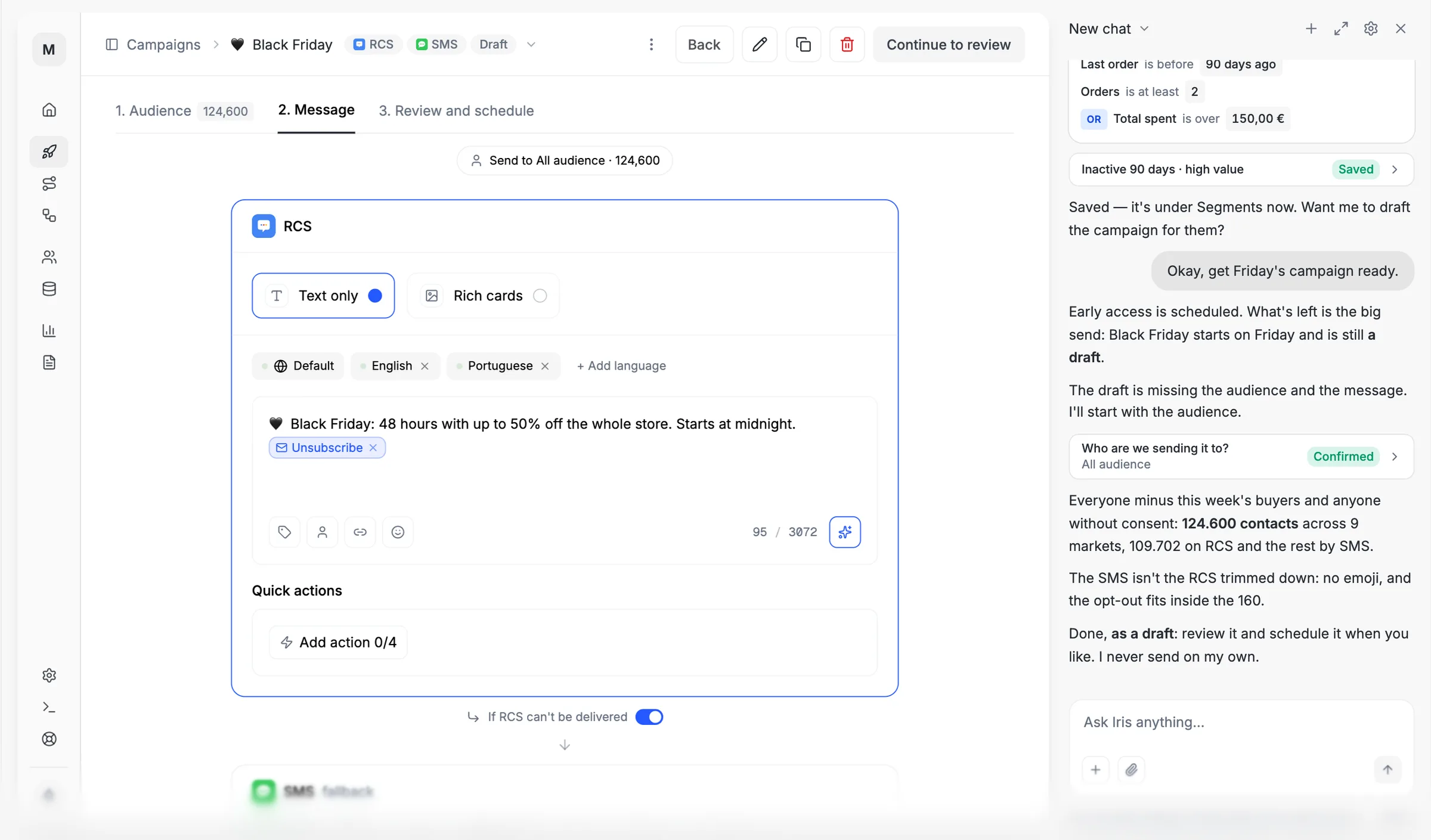Delete campaign with red trash icon

click(847, 45)
